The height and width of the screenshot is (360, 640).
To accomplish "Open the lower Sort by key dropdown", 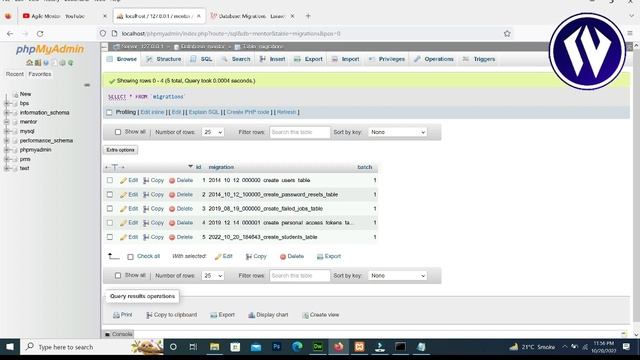I will 398,276.
